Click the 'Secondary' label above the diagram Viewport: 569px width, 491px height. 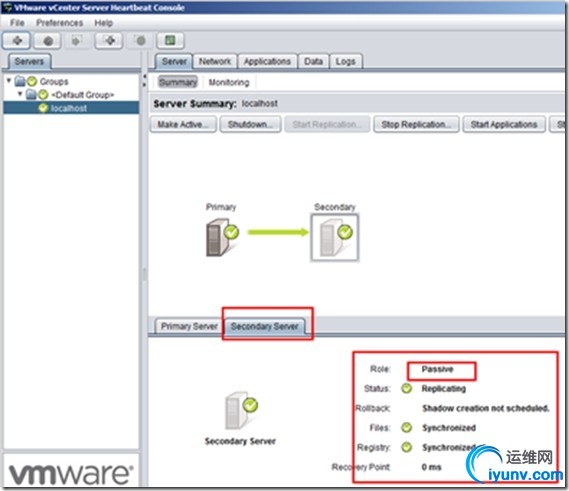click(335, 207)
